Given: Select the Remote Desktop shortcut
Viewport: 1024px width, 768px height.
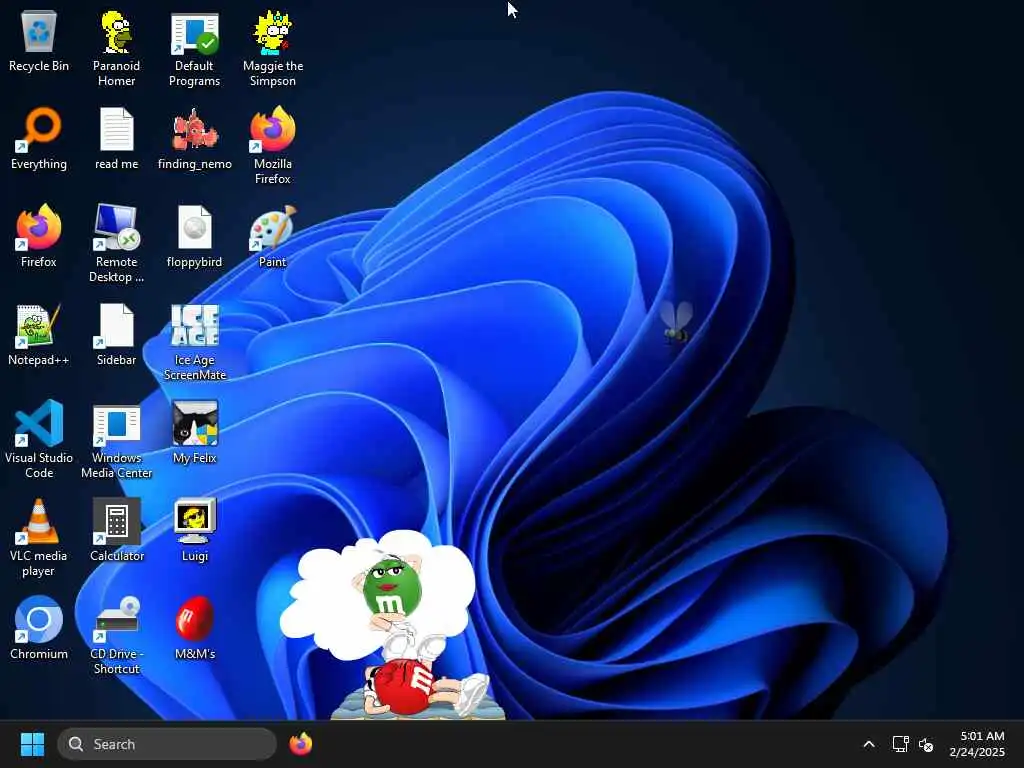Looking at the screenshot, I should [x=116, y=244].
